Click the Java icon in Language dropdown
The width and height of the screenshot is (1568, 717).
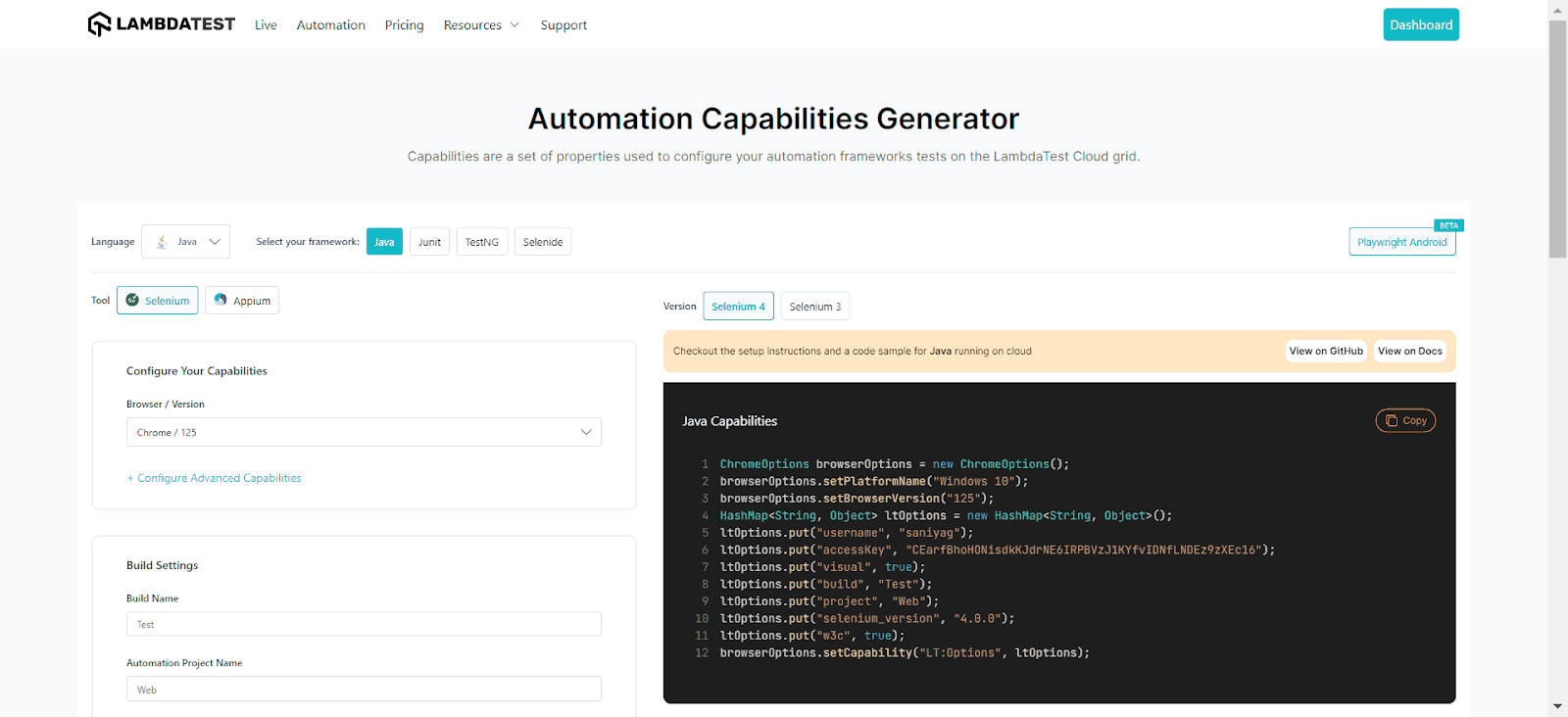pos(162,242)
